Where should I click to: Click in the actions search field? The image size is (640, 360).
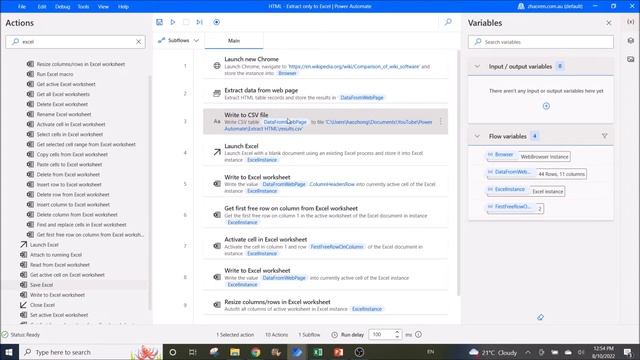click(76, 42)
